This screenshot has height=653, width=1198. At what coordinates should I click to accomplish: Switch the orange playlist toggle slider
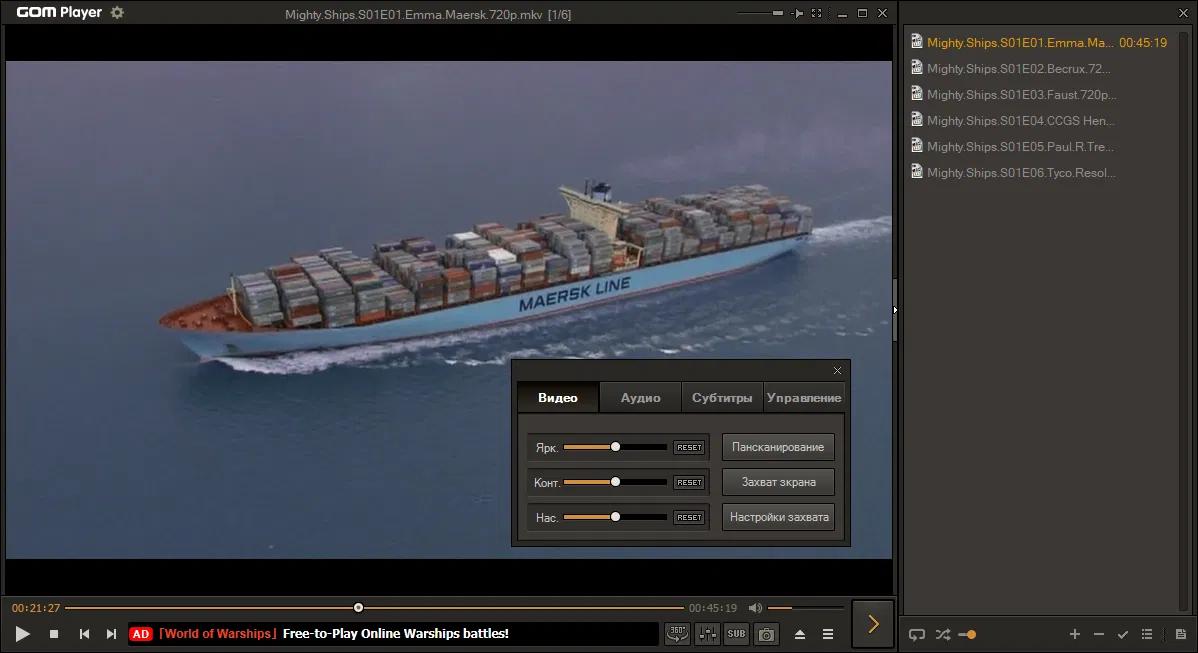coord(967,635)
